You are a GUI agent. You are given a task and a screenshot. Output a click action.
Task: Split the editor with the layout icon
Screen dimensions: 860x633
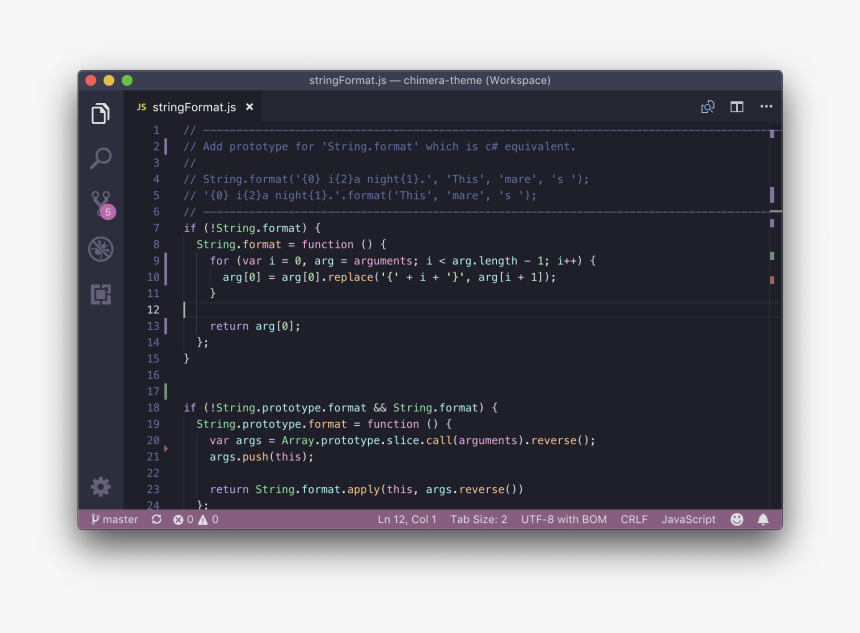tap(737, 107)
